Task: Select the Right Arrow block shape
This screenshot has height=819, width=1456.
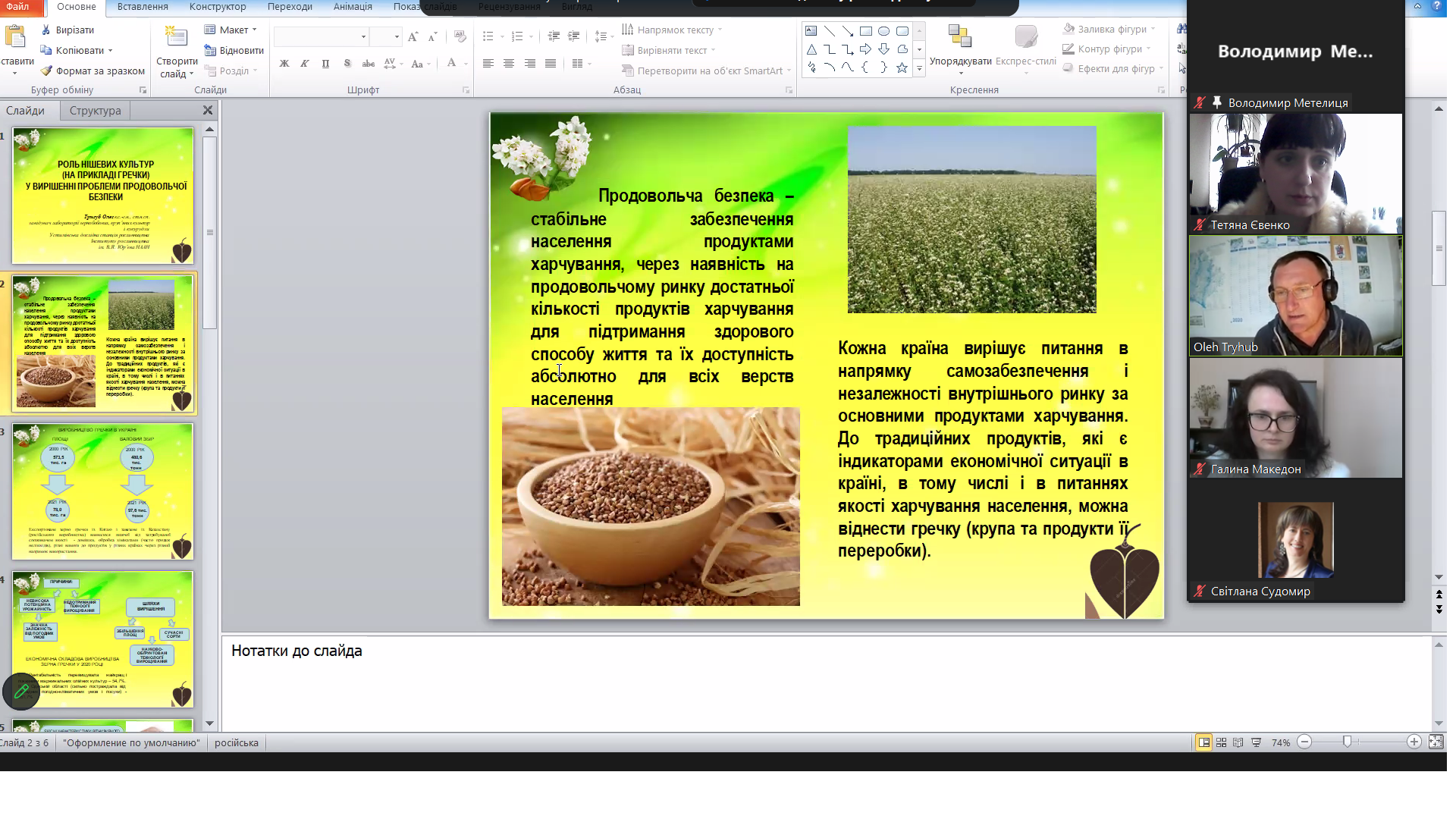Action: pos(866,49)
